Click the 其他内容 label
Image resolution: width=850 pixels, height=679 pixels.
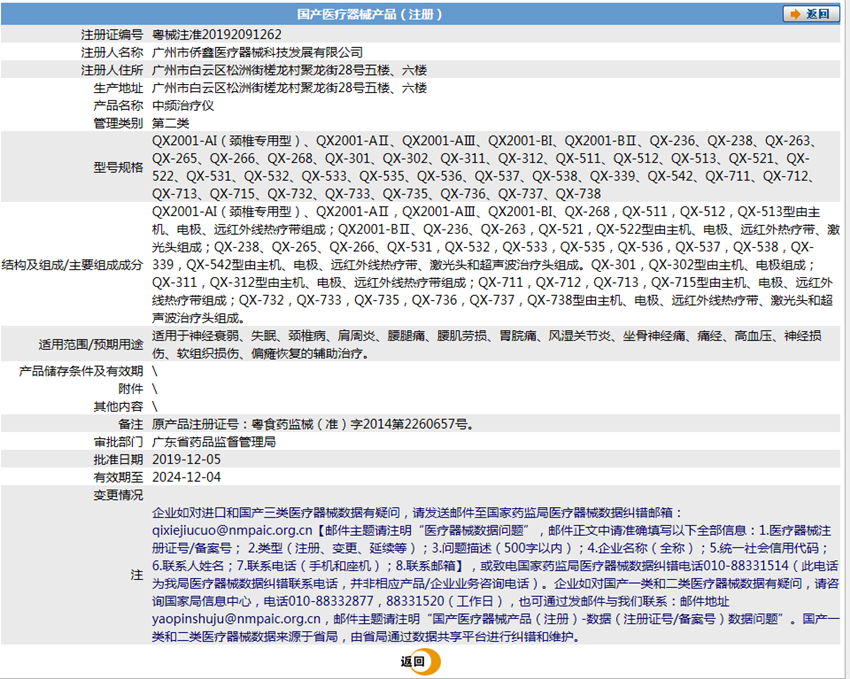pyautogui.click(x=118, y=406)
